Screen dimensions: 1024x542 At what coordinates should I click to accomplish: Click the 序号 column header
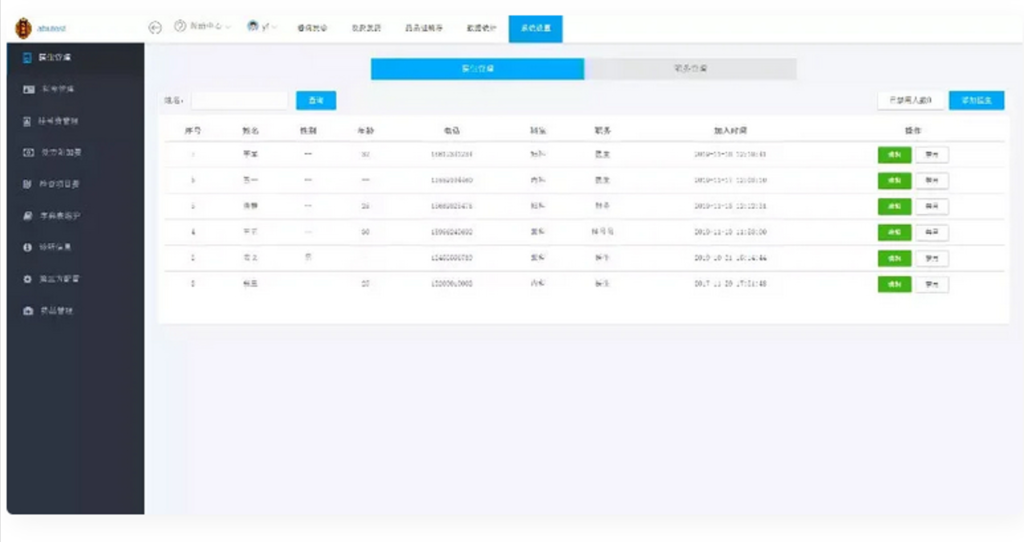[193, 131]
